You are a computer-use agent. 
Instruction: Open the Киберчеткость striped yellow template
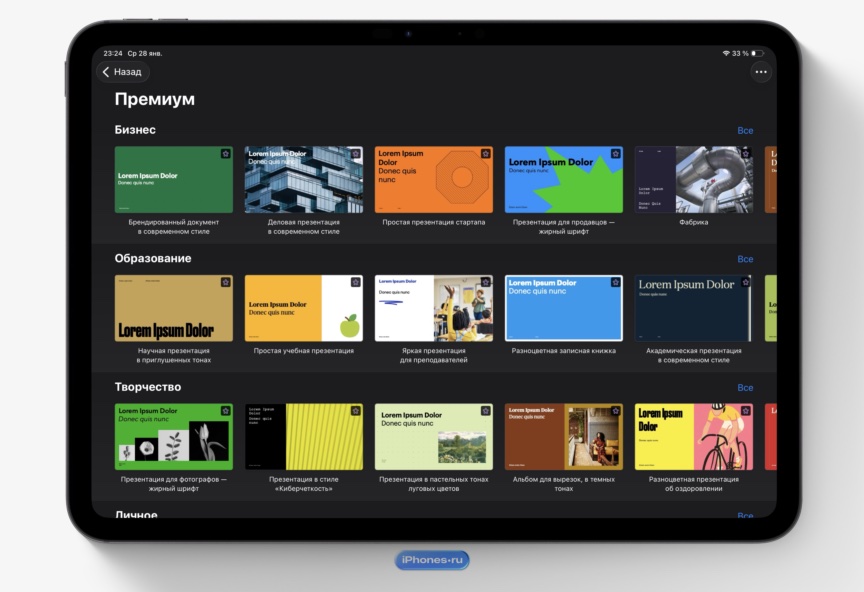point(304,437)
